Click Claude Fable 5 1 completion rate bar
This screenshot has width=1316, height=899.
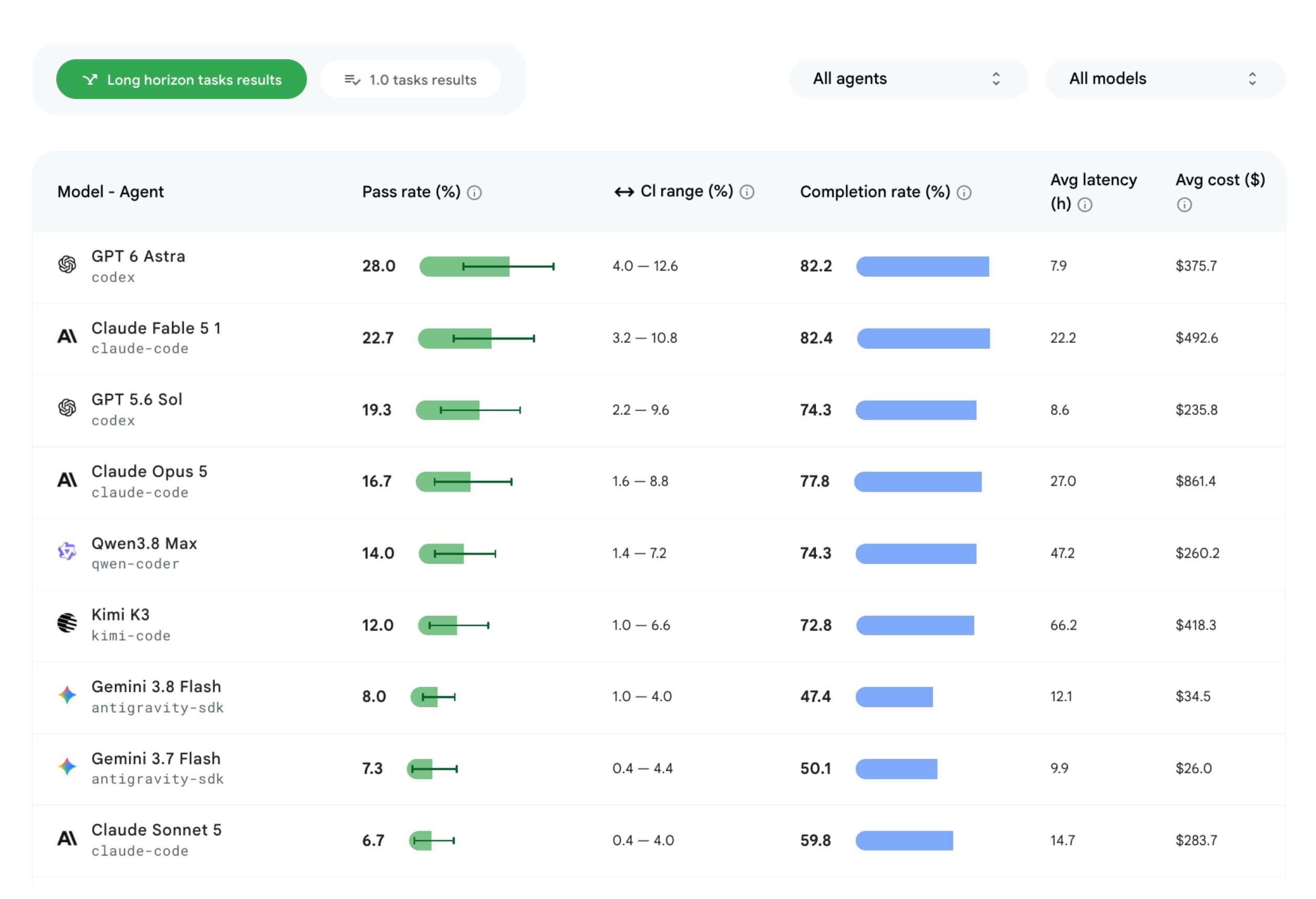(924, 339)
